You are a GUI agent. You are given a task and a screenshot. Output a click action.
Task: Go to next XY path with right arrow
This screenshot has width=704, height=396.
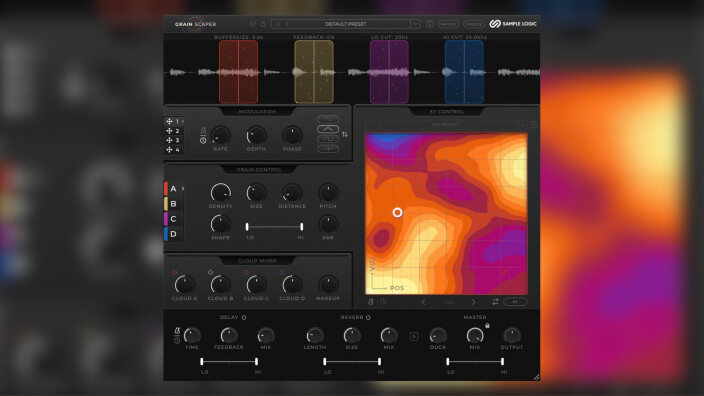474,302
